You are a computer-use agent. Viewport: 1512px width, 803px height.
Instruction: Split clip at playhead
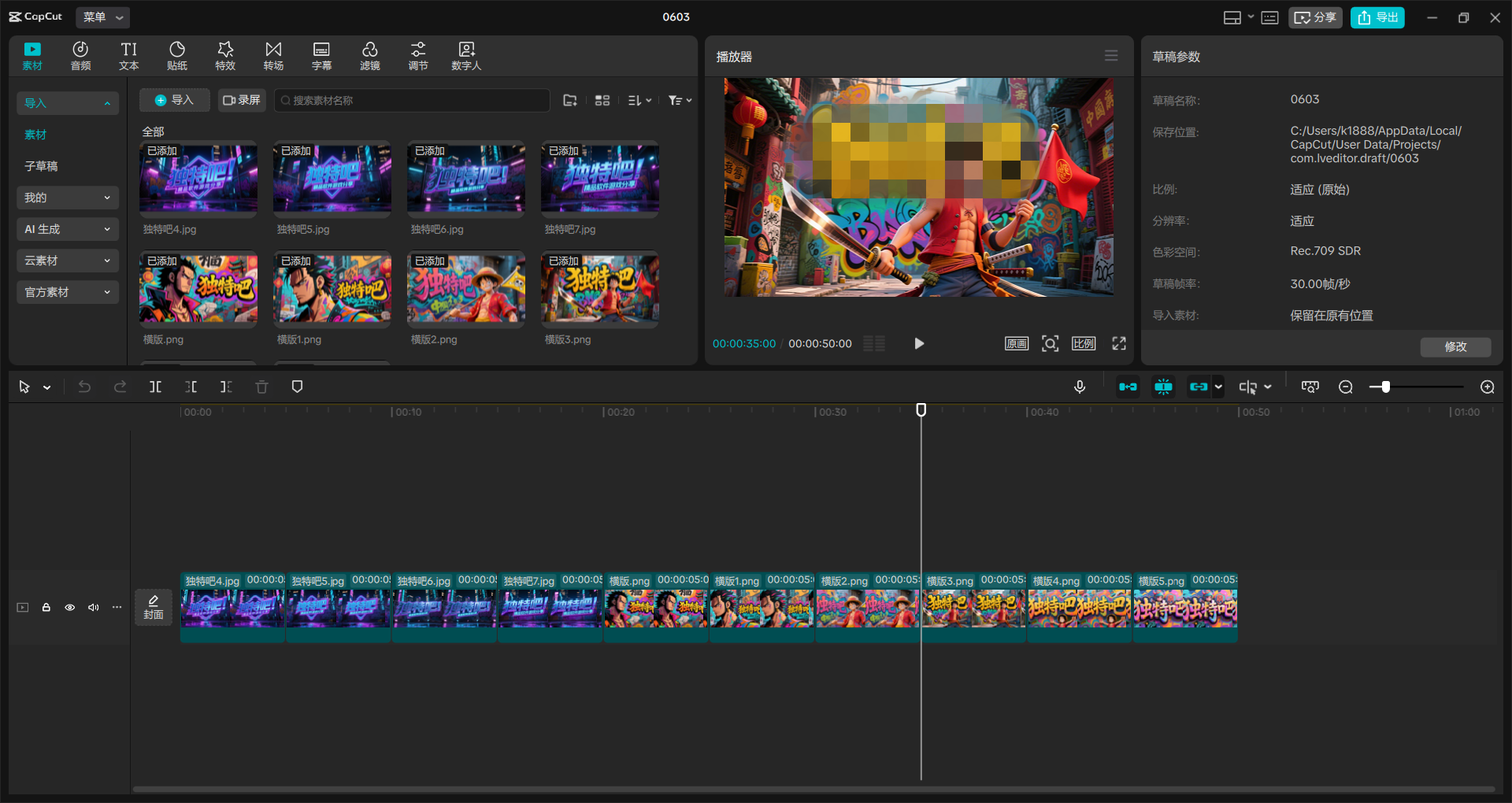tap(155, 387)
